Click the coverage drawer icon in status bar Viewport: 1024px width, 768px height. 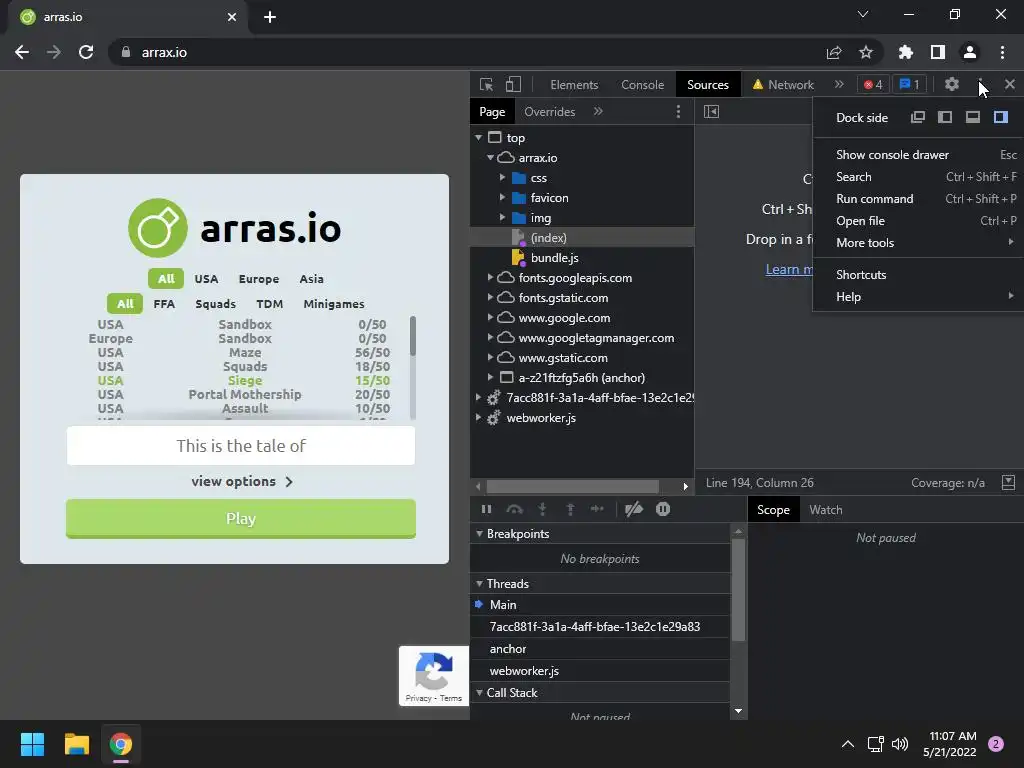tap(1008, 483)
